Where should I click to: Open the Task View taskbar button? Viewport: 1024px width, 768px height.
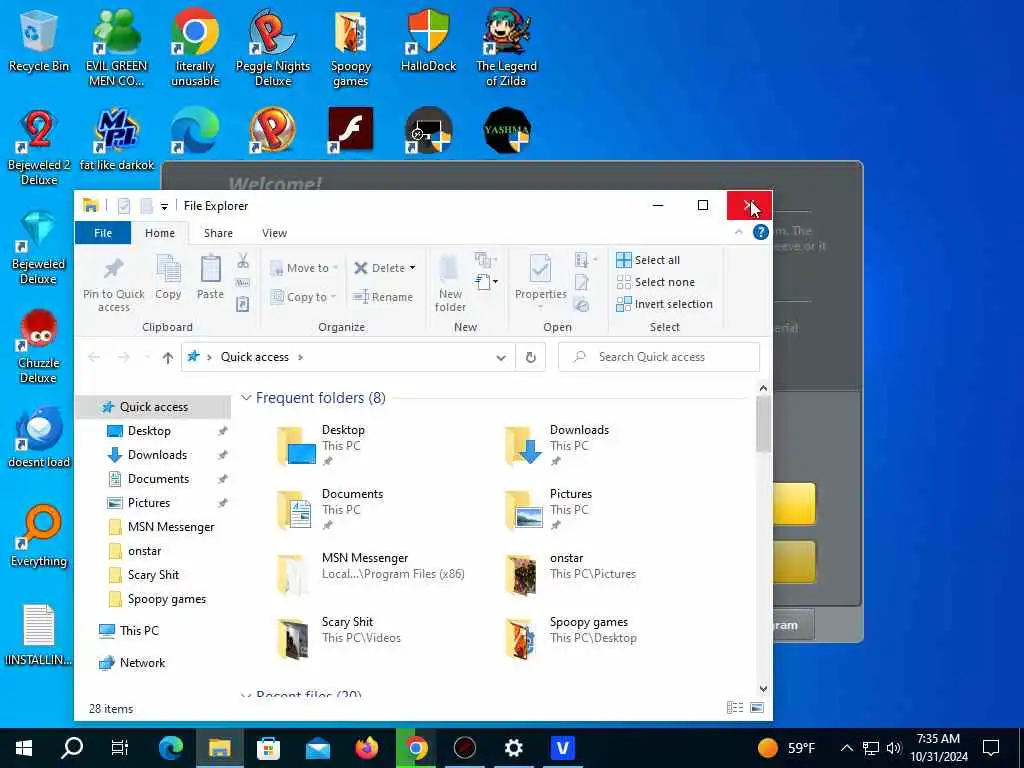(x=120, y=748)
